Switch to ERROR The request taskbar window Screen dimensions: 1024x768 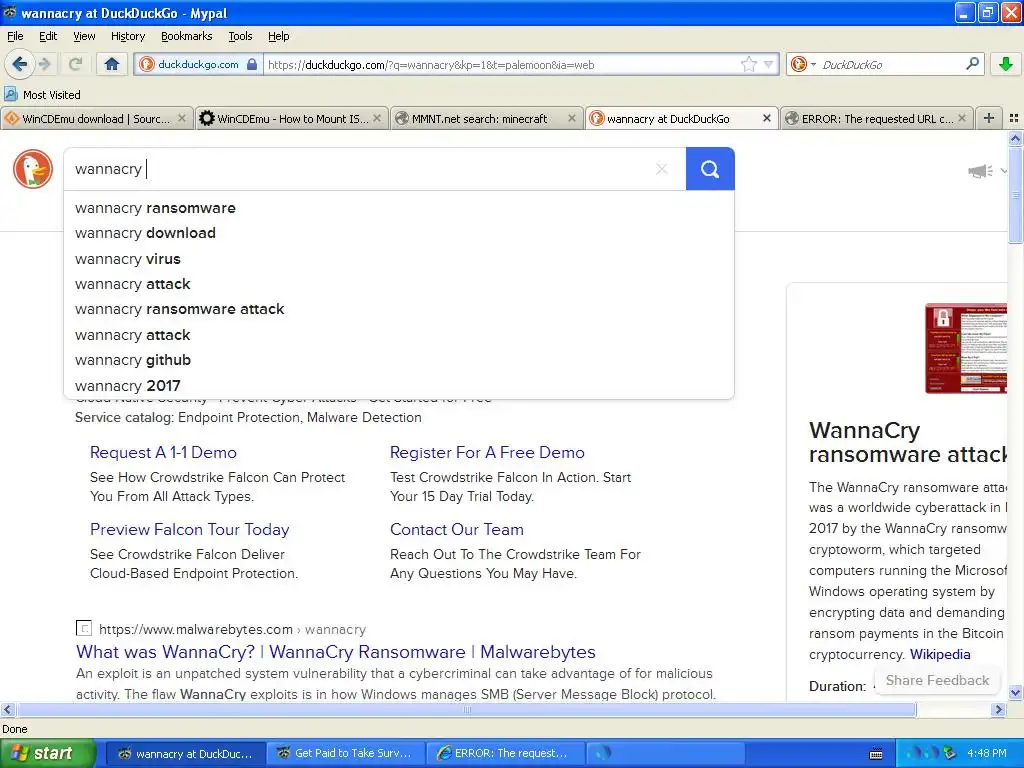click(x=505, y=754)
